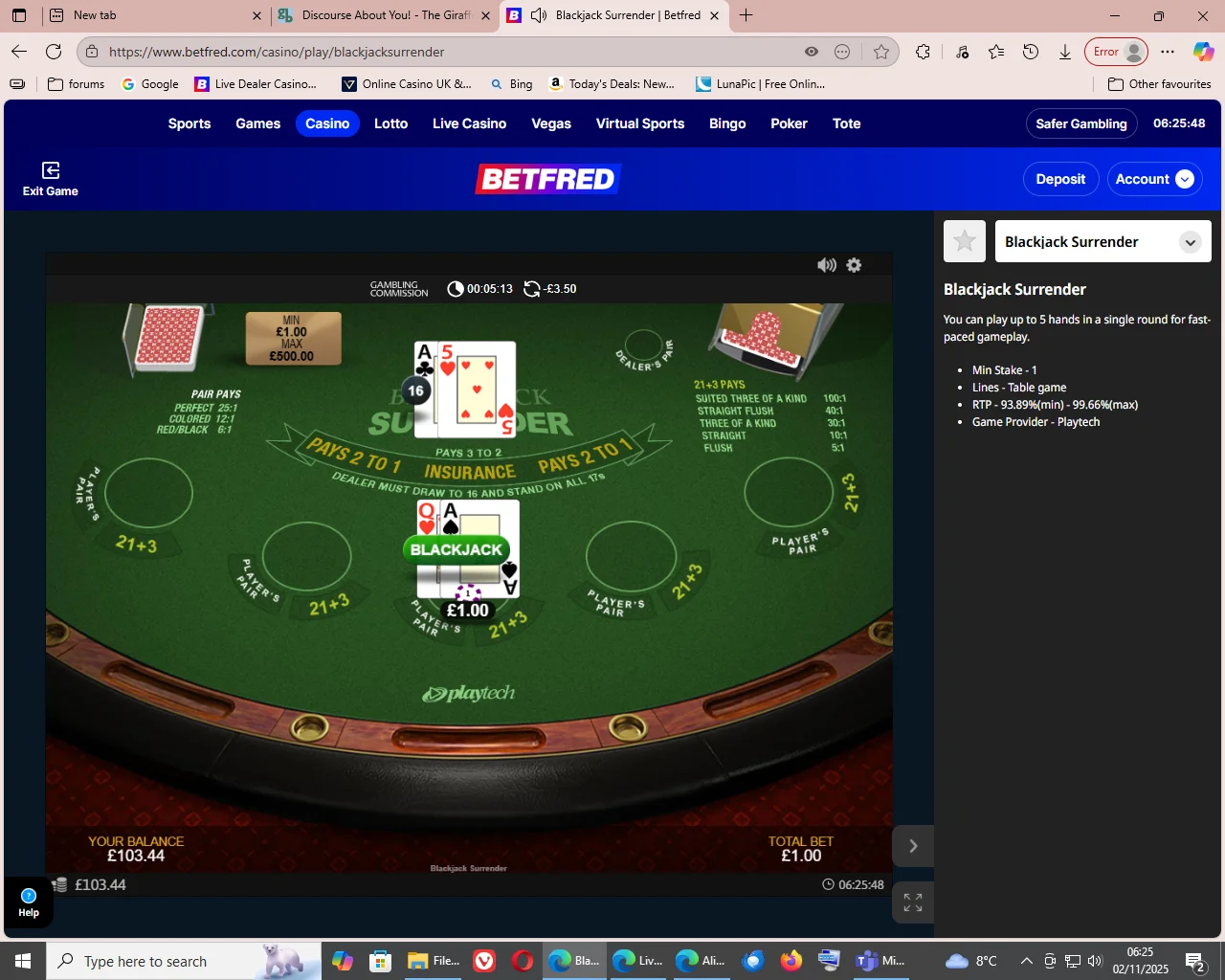Viewport: 1225px width, 980px height.
Task: Click the net position refresh icon
Action: pyautogui.click(x=532, y=289)
